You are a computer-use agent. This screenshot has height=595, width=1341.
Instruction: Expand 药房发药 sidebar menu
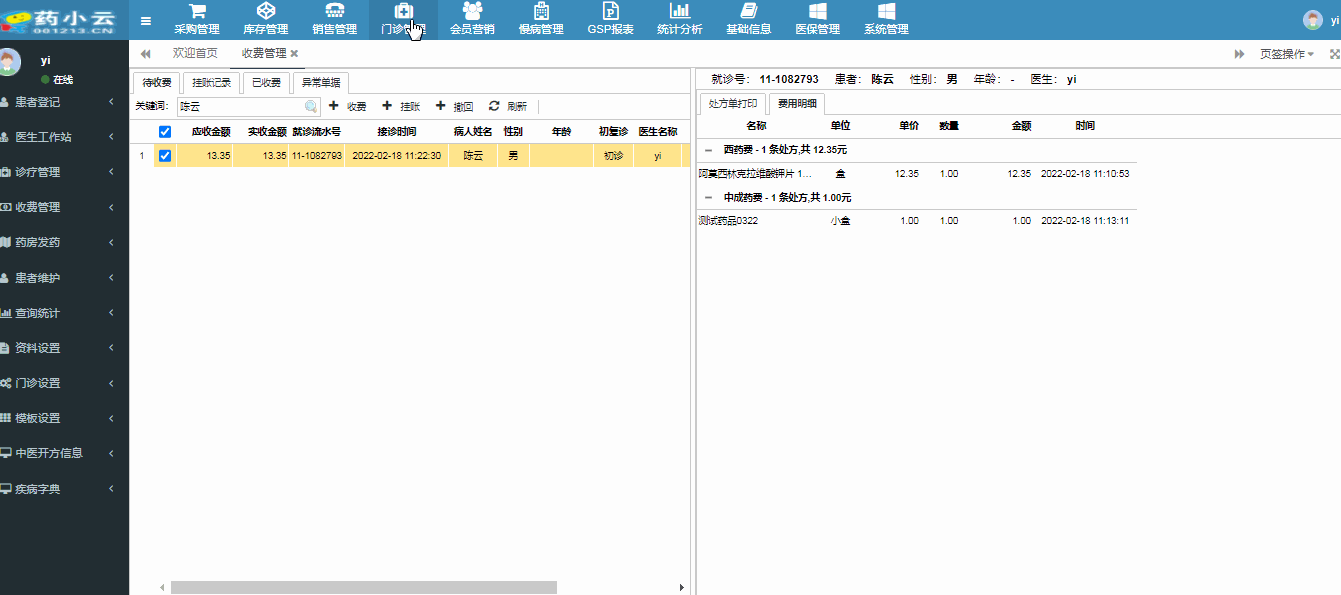[x=65, y=242]
